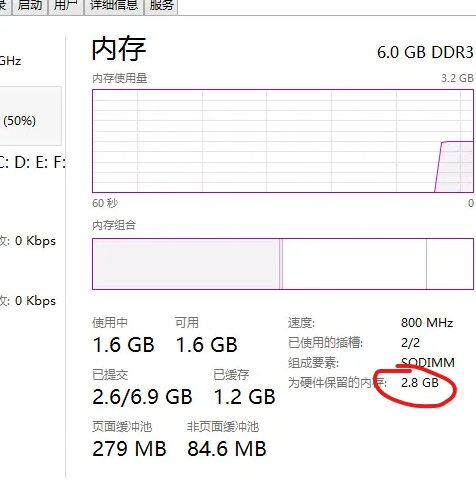Click the 800 MHz speed value
The image size is (476, 498).
point(427,323)
